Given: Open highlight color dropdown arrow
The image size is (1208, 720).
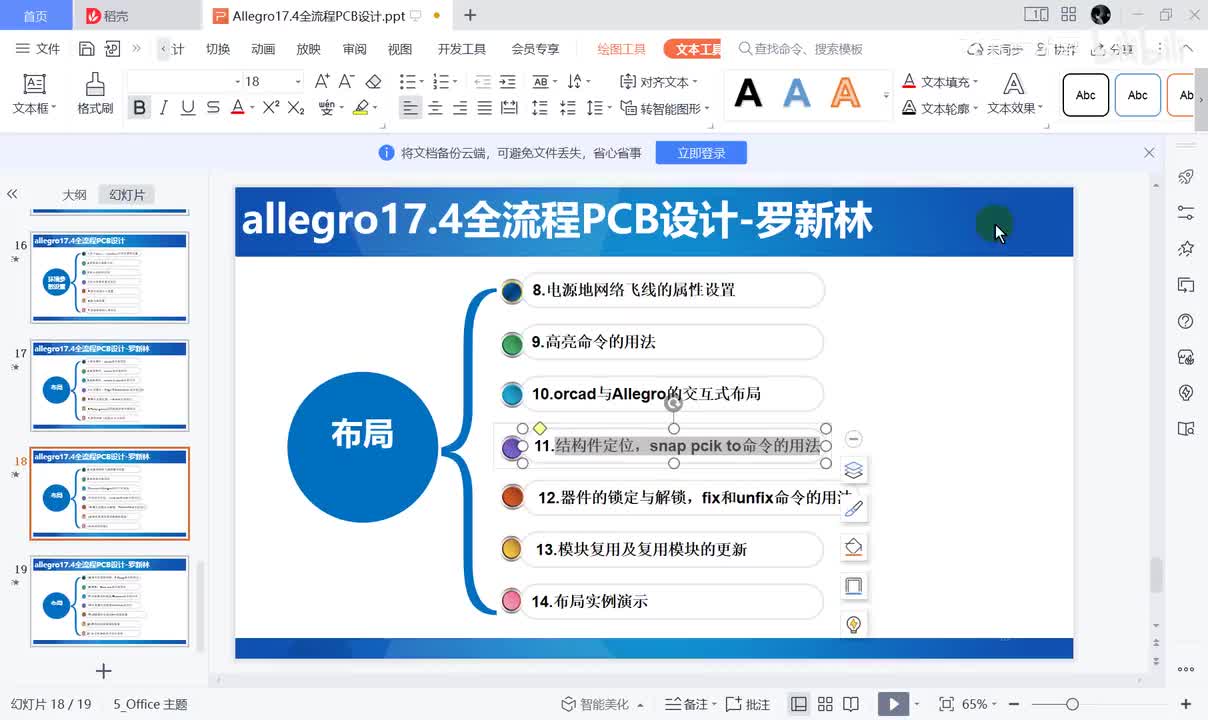Looking at the screenshot, I should tap(374, 108).
